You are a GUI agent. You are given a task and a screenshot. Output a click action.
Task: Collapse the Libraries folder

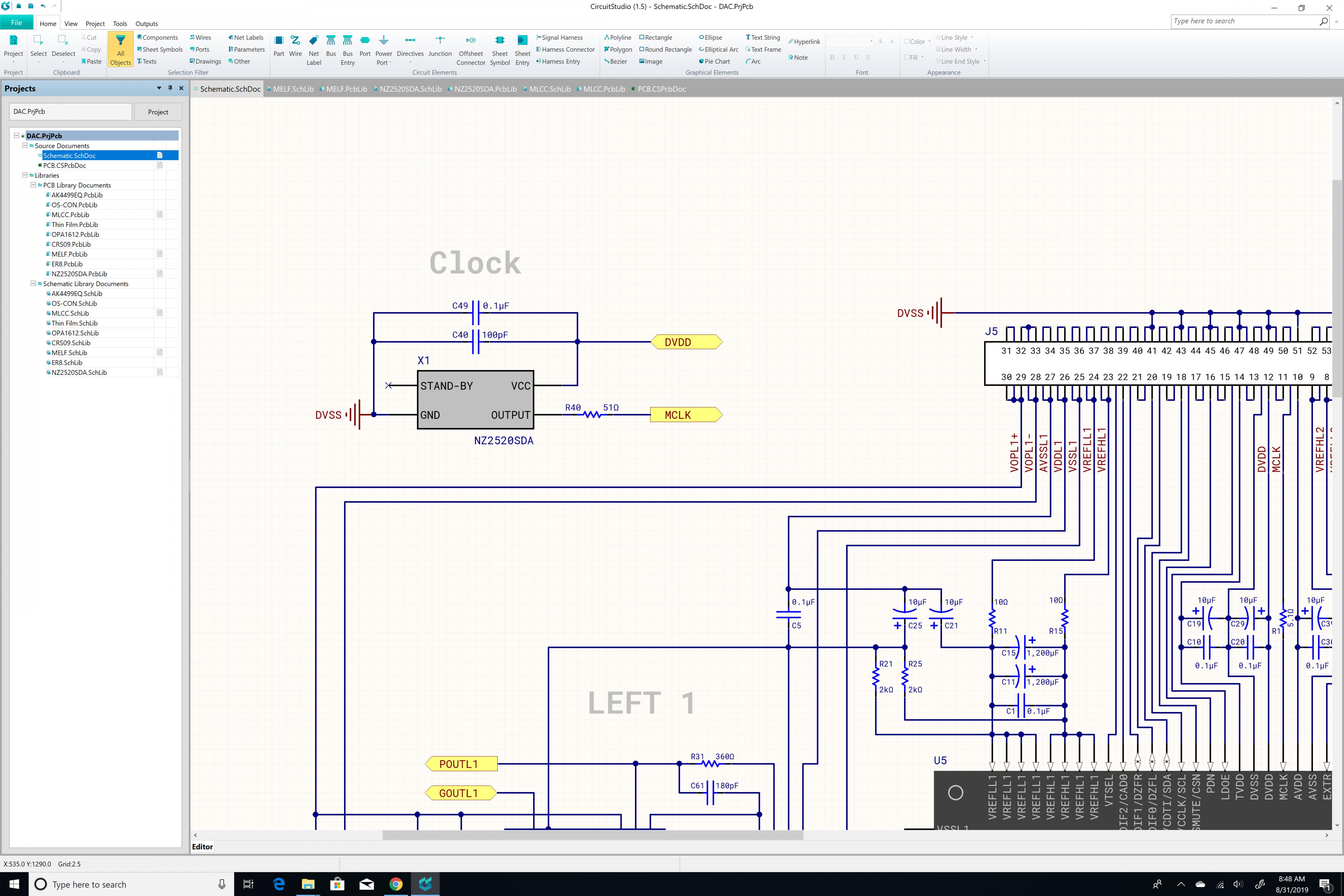tap(25, 175)
